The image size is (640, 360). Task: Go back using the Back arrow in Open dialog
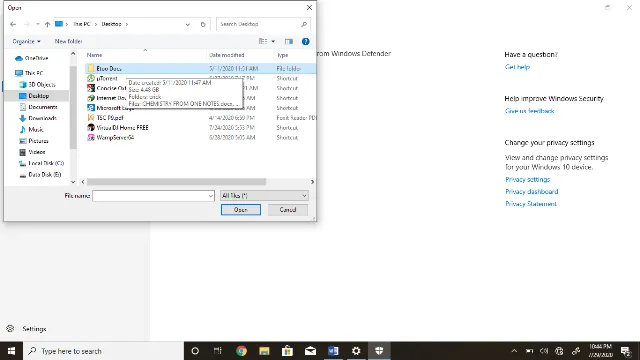(13, 24)
